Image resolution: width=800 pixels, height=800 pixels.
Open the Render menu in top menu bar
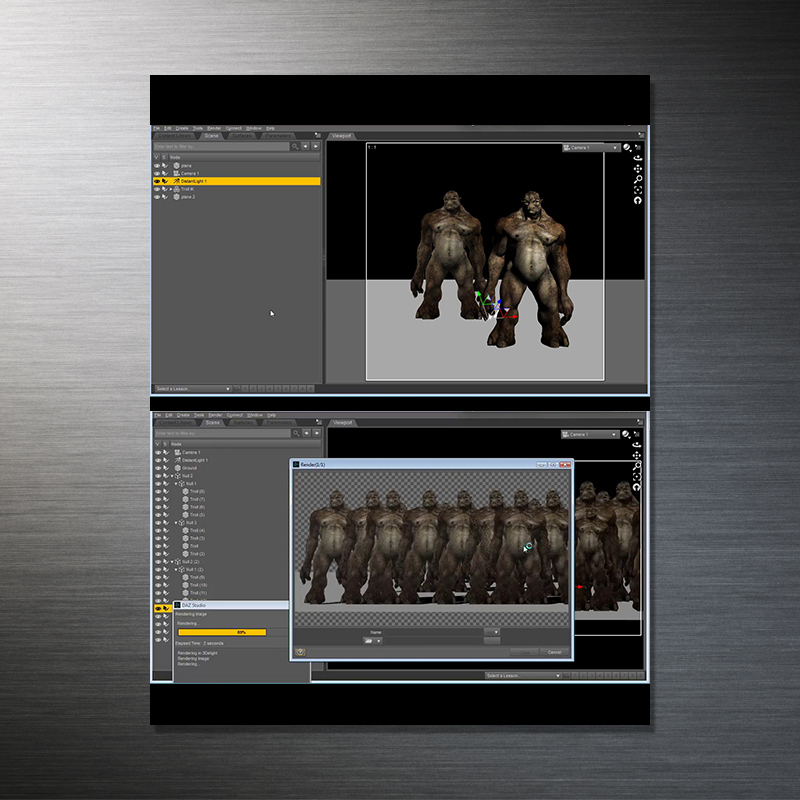coord(214,128)
